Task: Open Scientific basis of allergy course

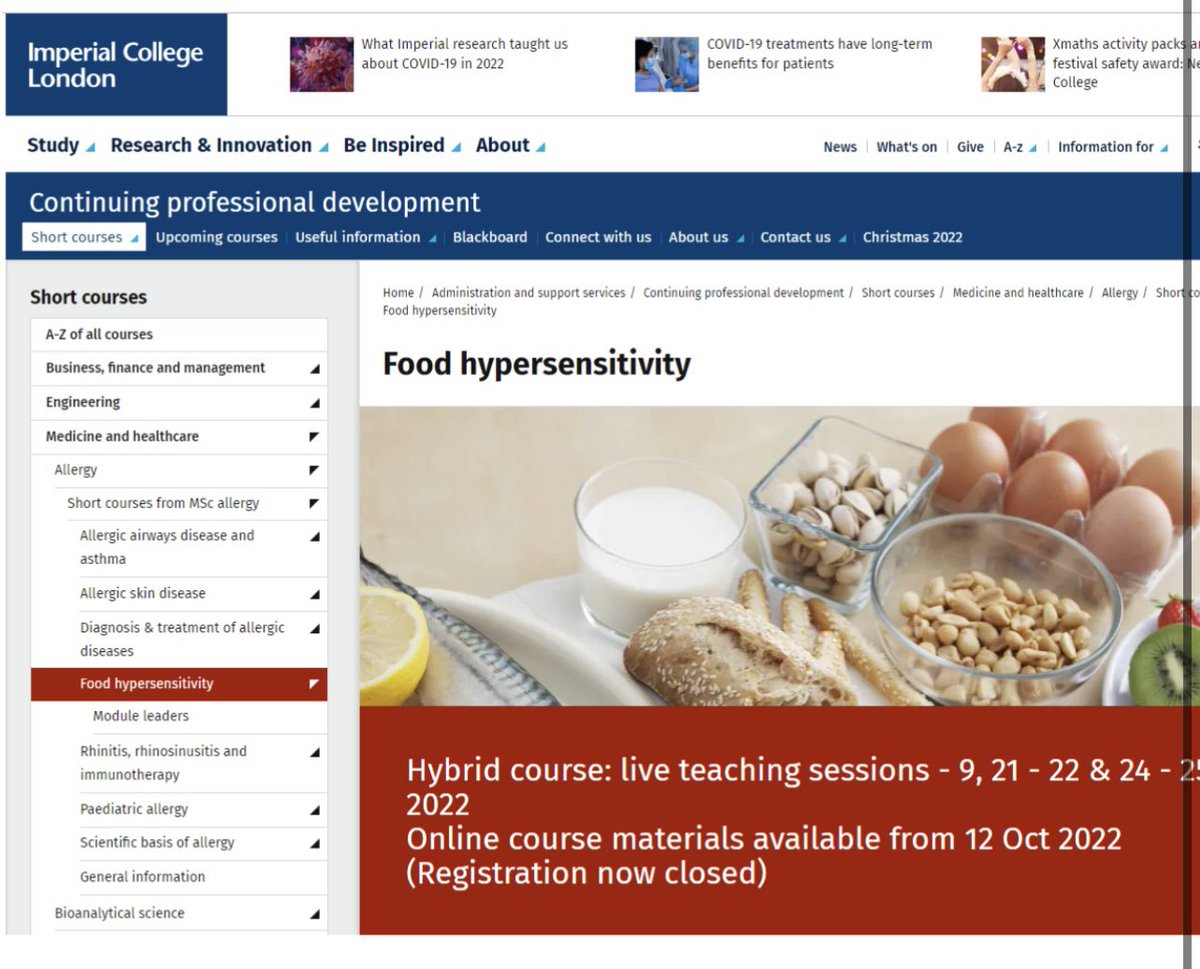Action: tap(157, 843)
